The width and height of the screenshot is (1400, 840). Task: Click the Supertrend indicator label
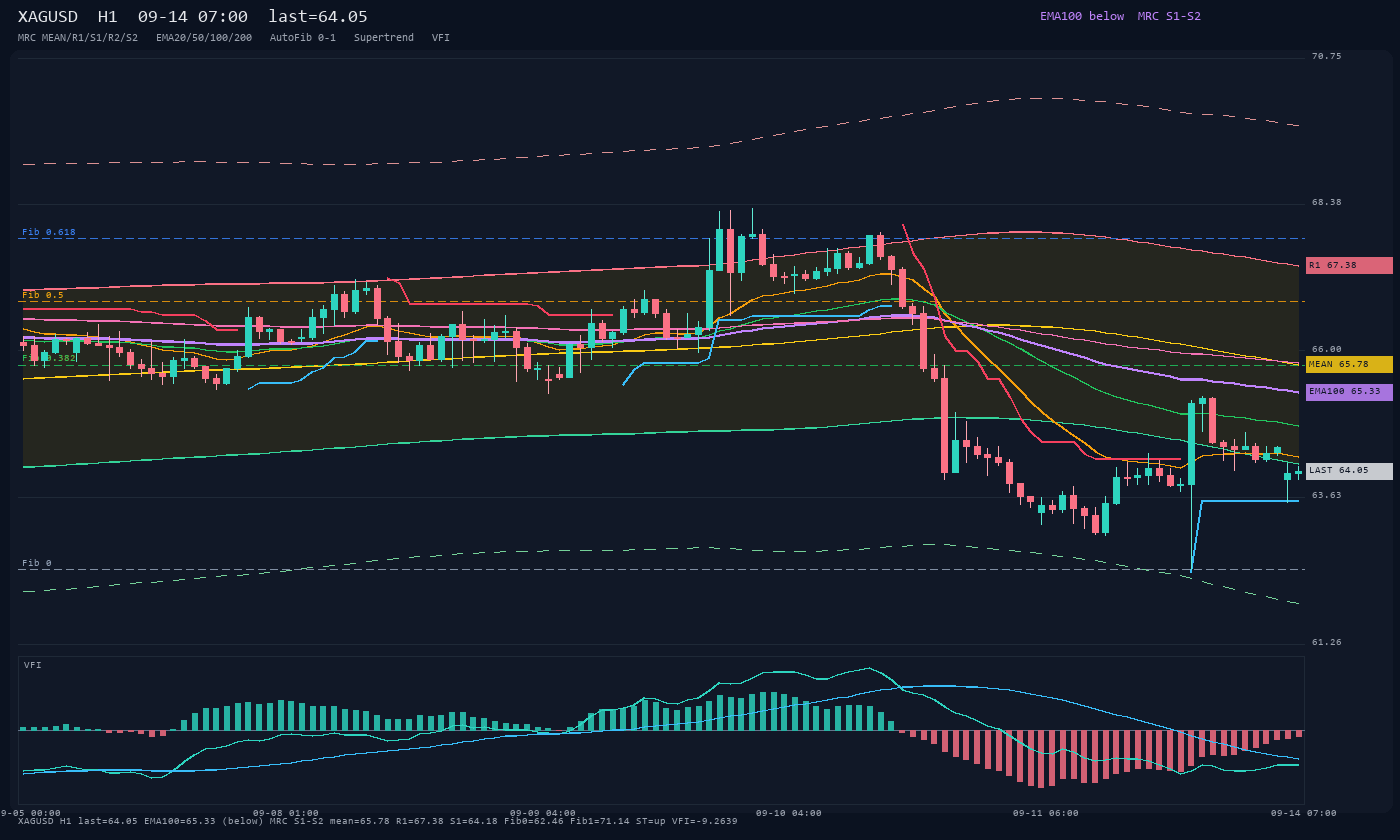[x=384, y=38]
